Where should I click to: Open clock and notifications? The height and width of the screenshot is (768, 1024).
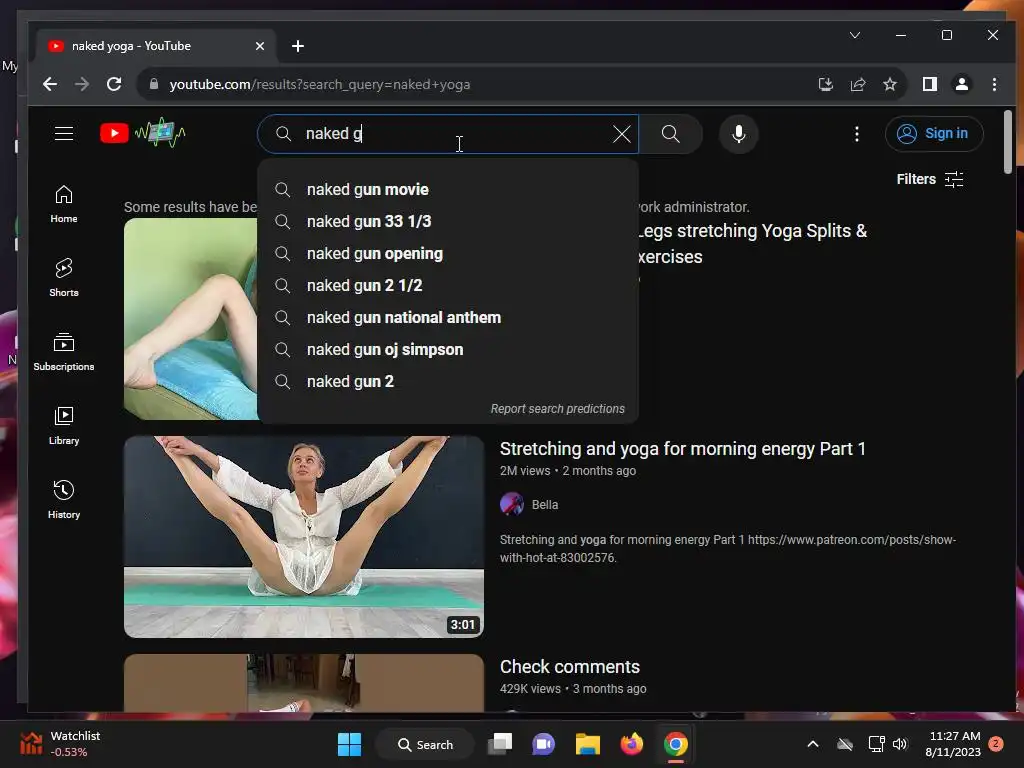(963, 744)
